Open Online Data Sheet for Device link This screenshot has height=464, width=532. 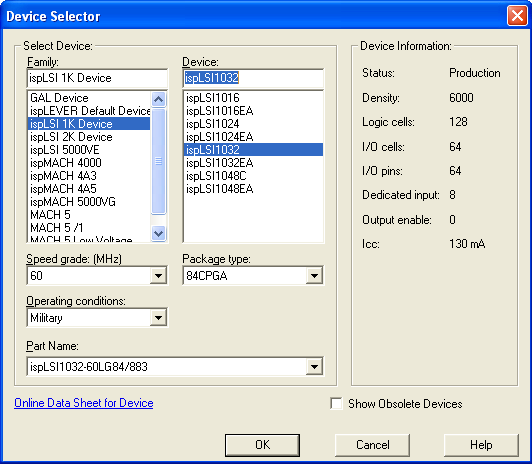83,403
